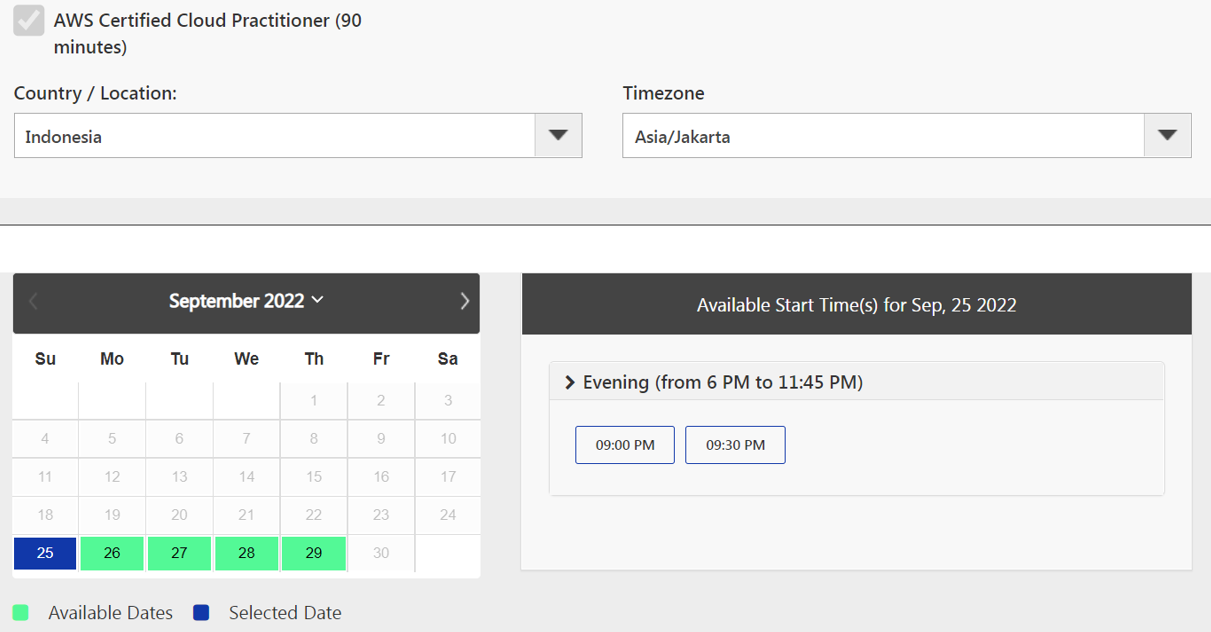This screenshot has width=1211, height=632.
Task: Click the Indonesia country field
Action: coord(275,135)
